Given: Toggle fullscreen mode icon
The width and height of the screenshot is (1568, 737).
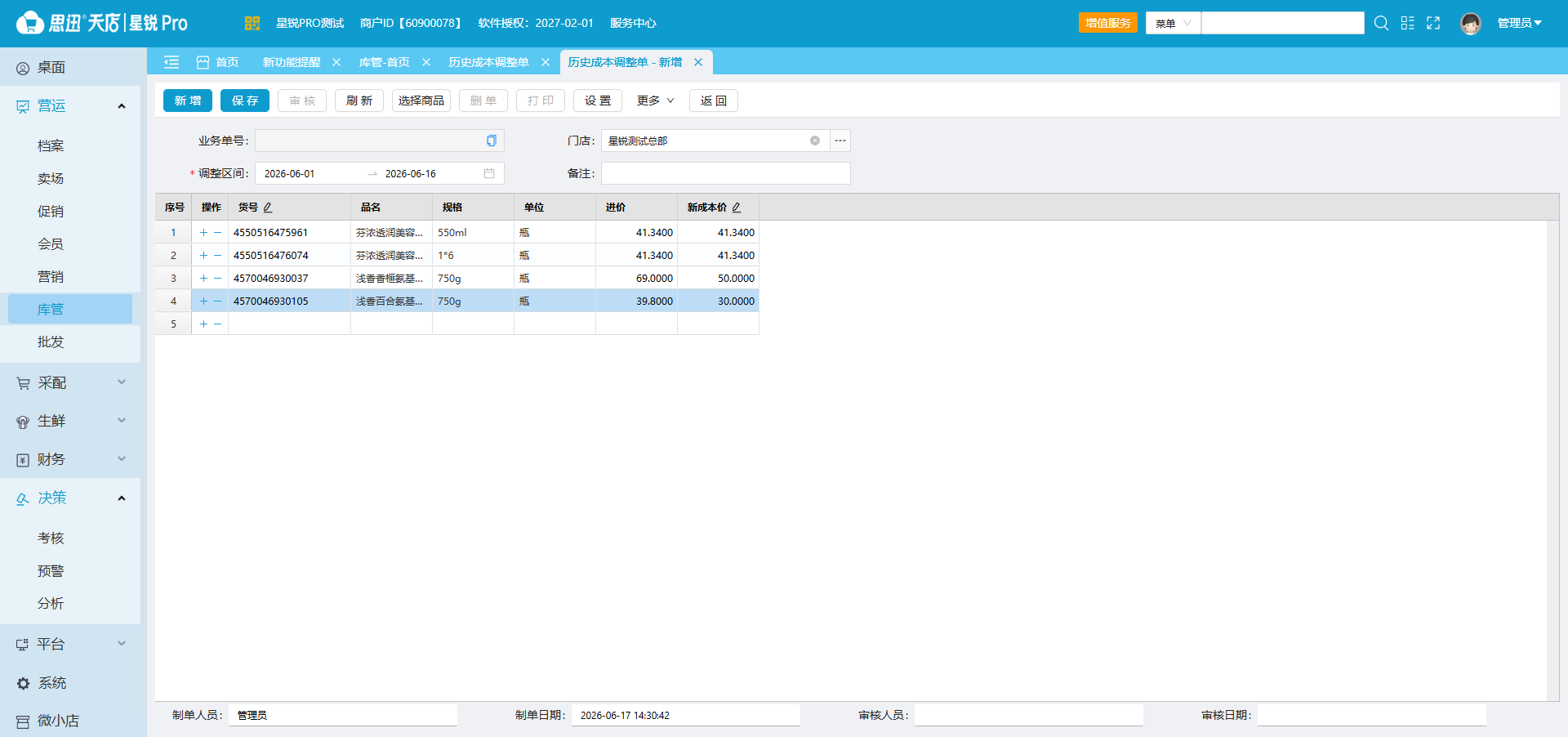Looking at the screenshot, I should tap(1433, 23).
